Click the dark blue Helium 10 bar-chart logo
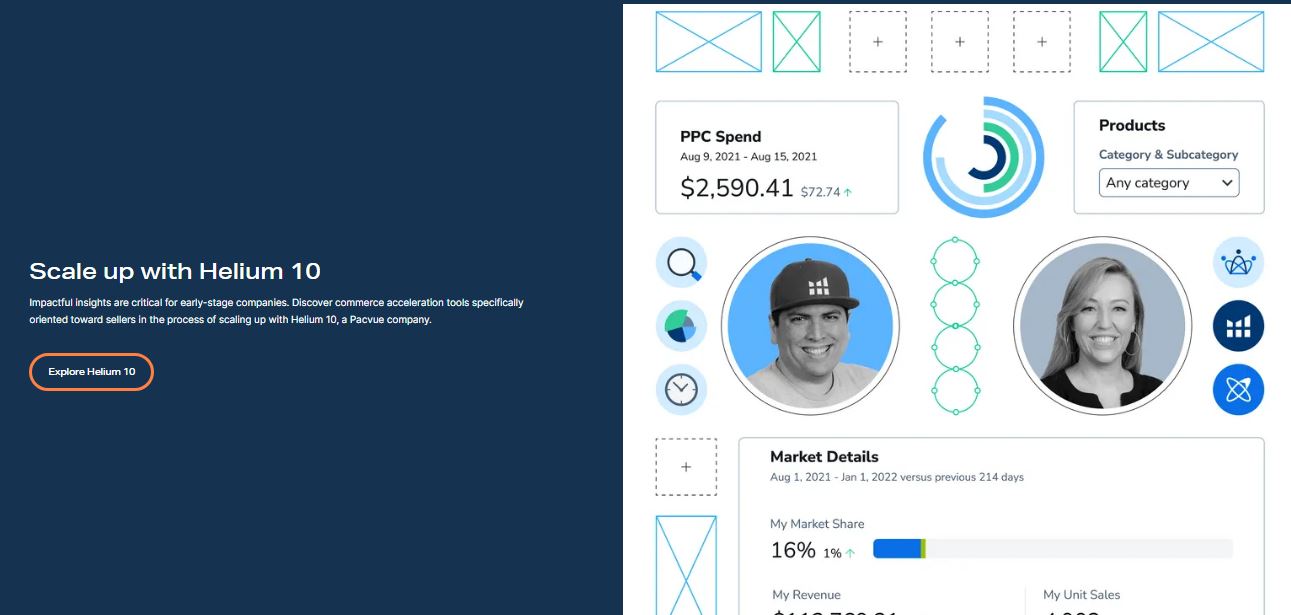 point(1238,325)
